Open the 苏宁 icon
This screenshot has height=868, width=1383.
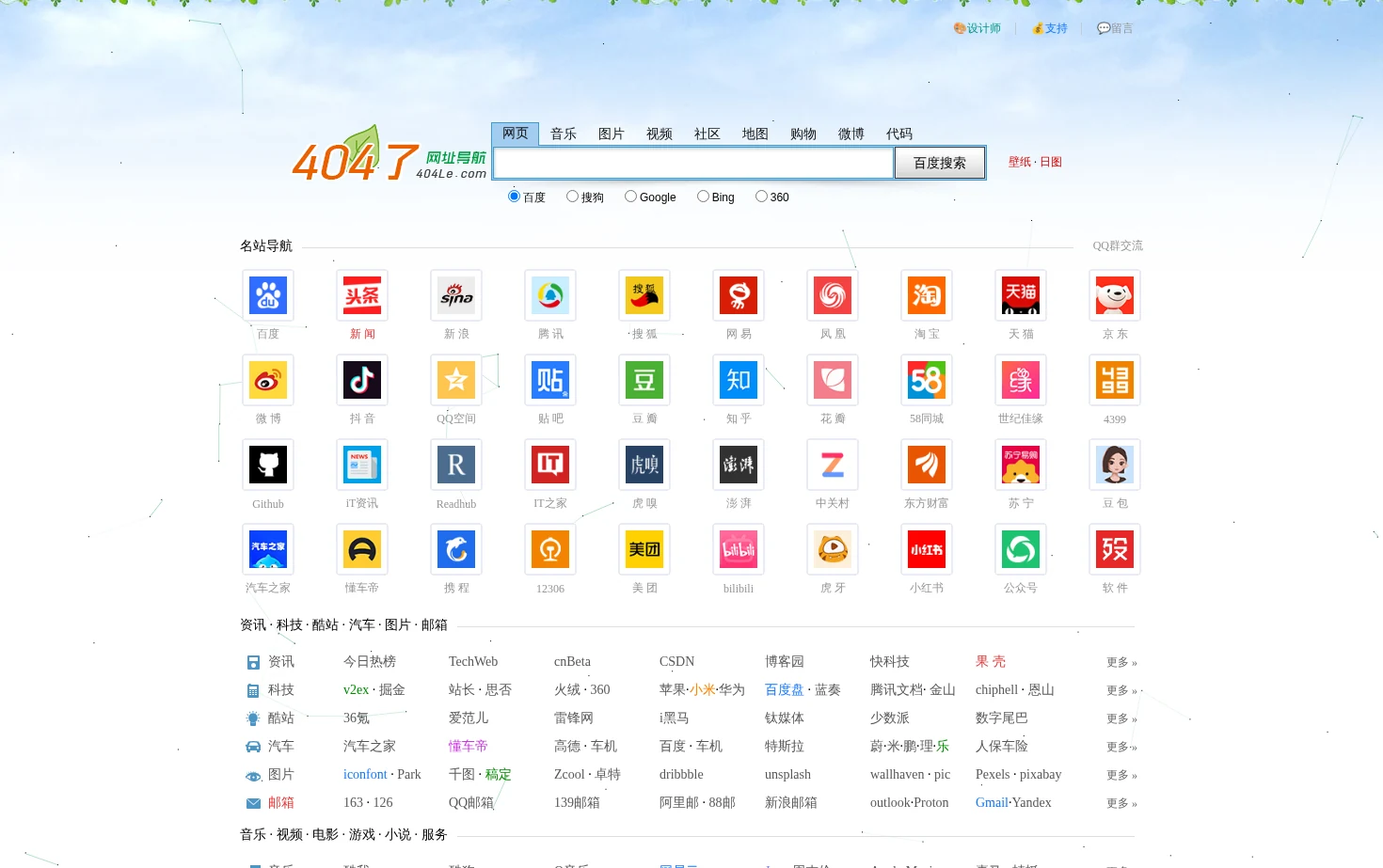coord(1021,465)
